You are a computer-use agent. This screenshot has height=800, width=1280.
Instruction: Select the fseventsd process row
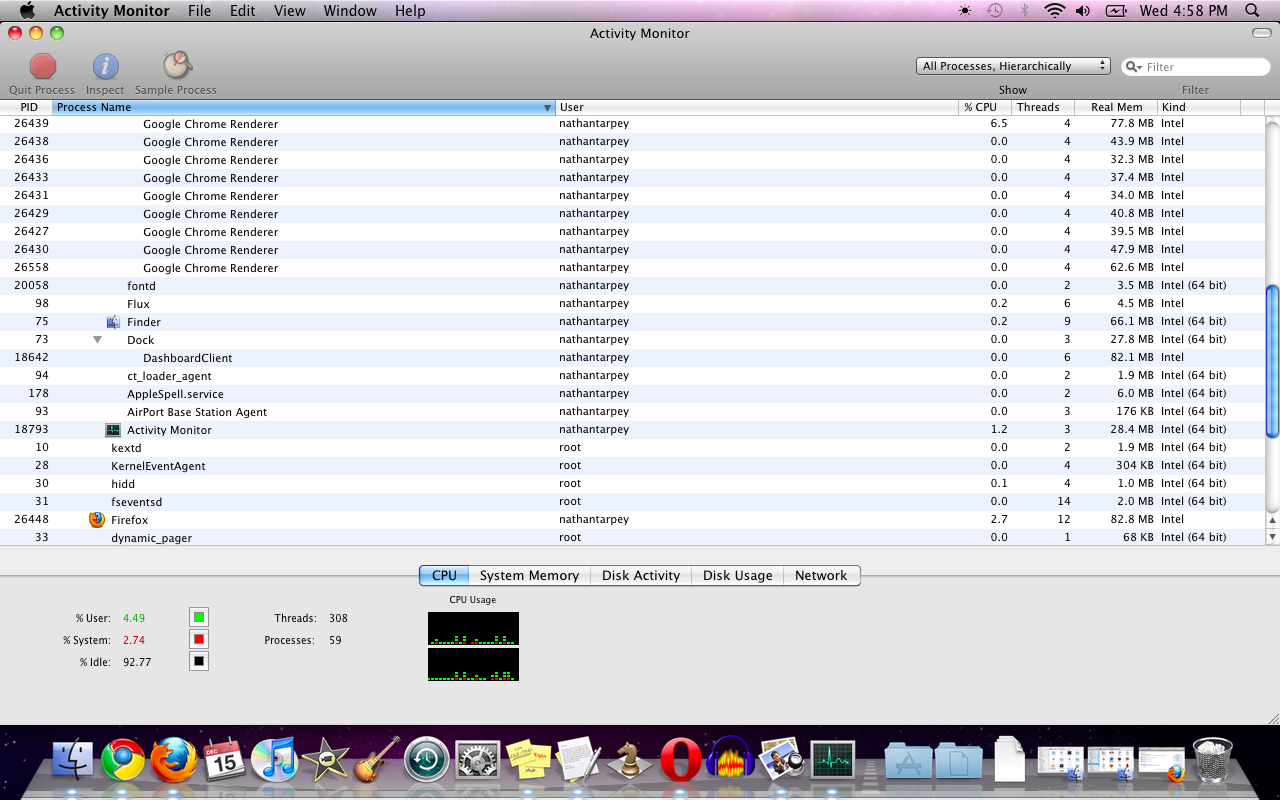tap(632, 502)
